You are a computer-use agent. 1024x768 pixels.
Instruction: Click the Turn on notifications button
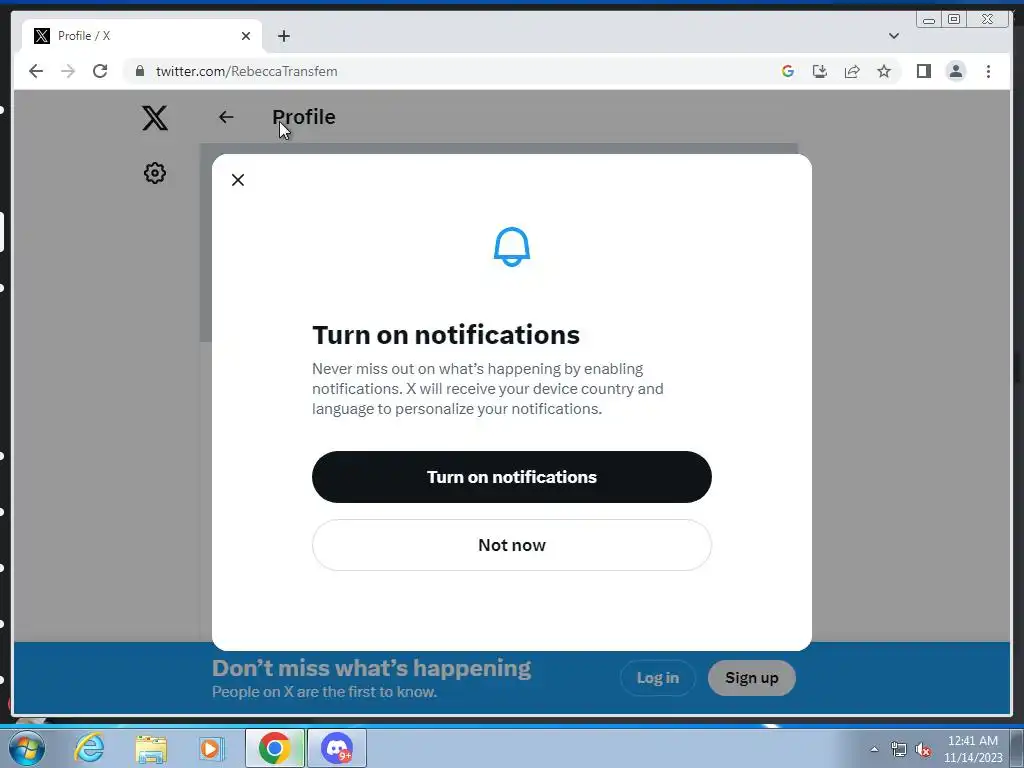click(x=511, y=477)
